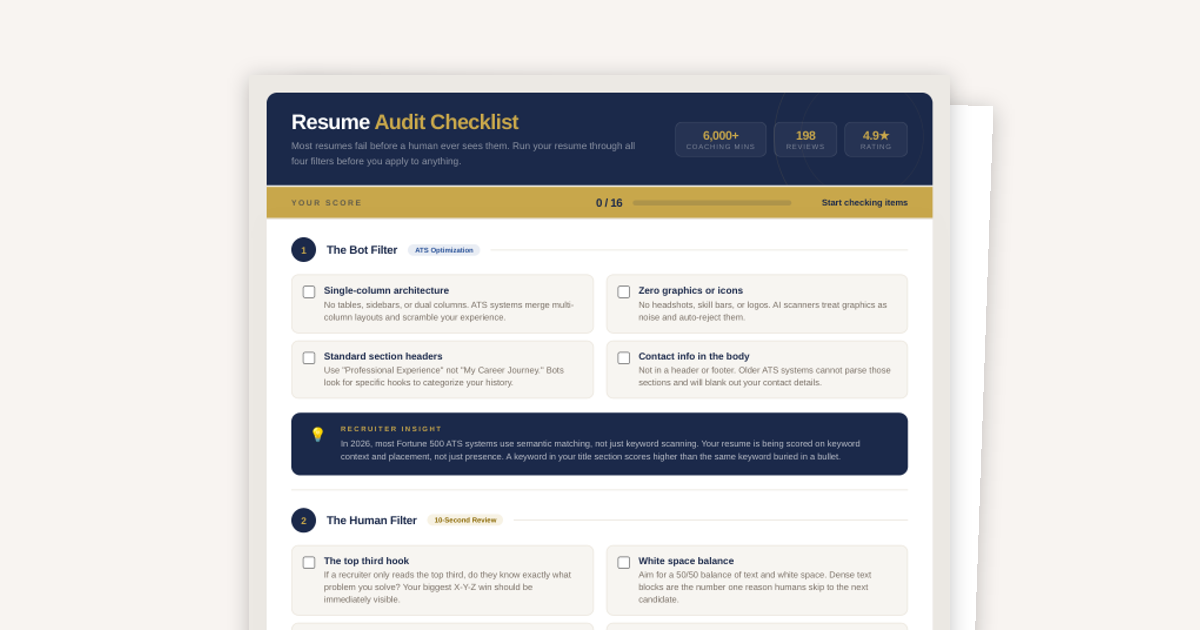
Task: Click the Single-column architecture title text
Action: pos(387,291)
